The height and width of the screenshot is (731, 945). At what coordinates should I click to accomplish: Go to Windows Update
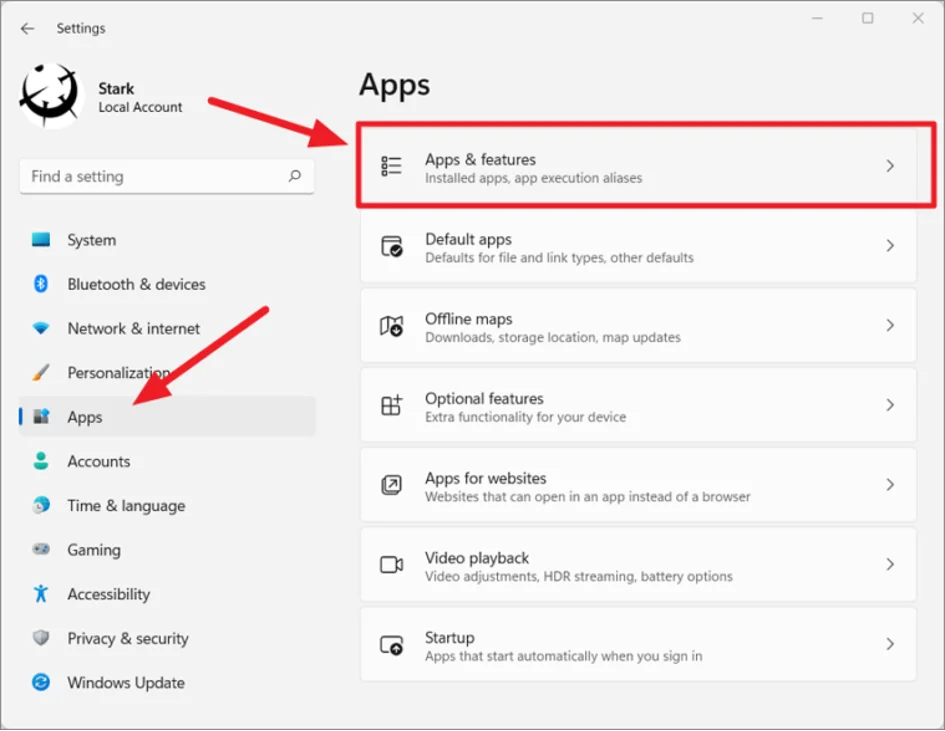125,682
